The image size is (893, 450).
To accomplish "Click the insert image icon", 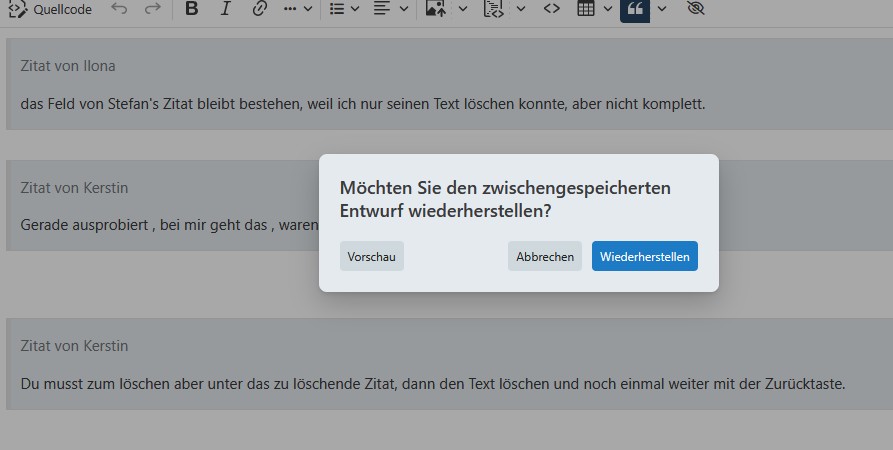I will (x=435, y=9).
